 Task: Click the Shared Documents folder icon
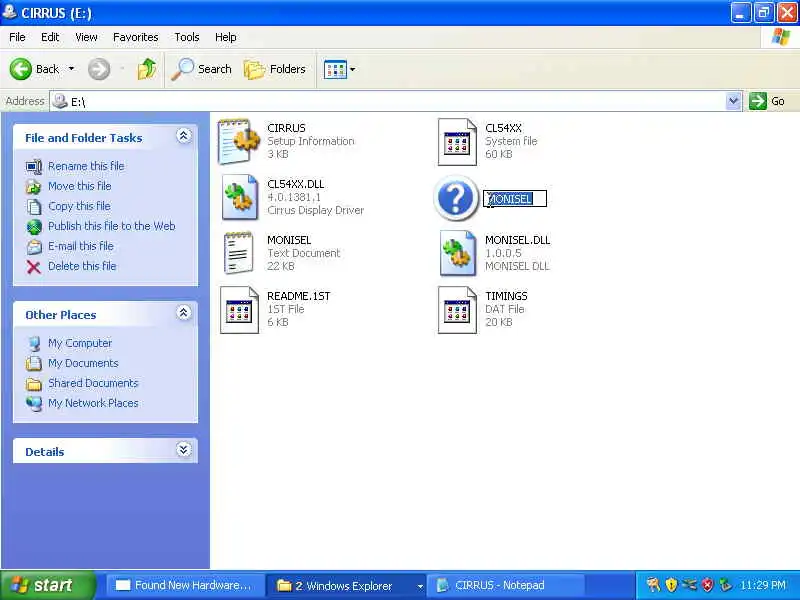coord(34,384)
